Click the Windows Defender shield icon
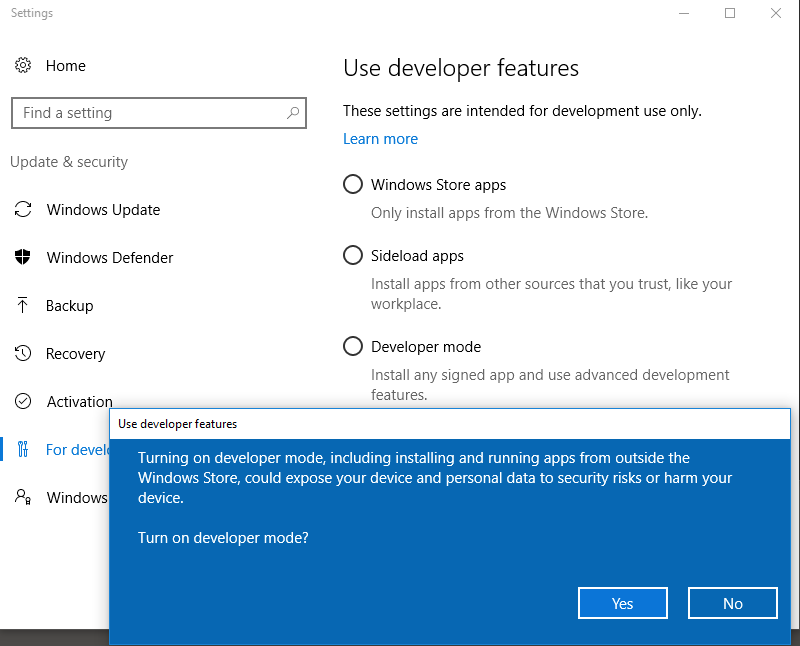This screenshot has height=646, width=800. (x=23, y=258)
